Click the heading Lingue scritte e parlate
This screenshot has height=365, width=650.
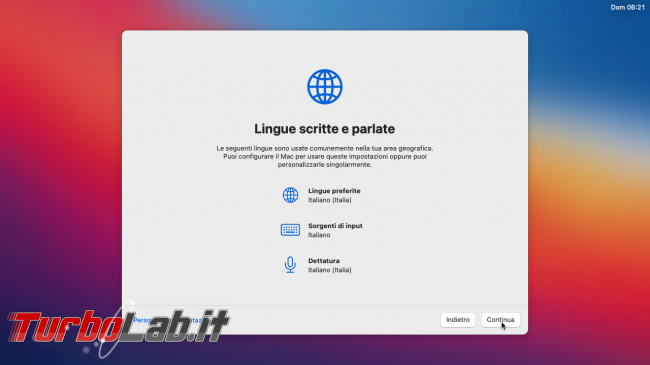(325, 129)
